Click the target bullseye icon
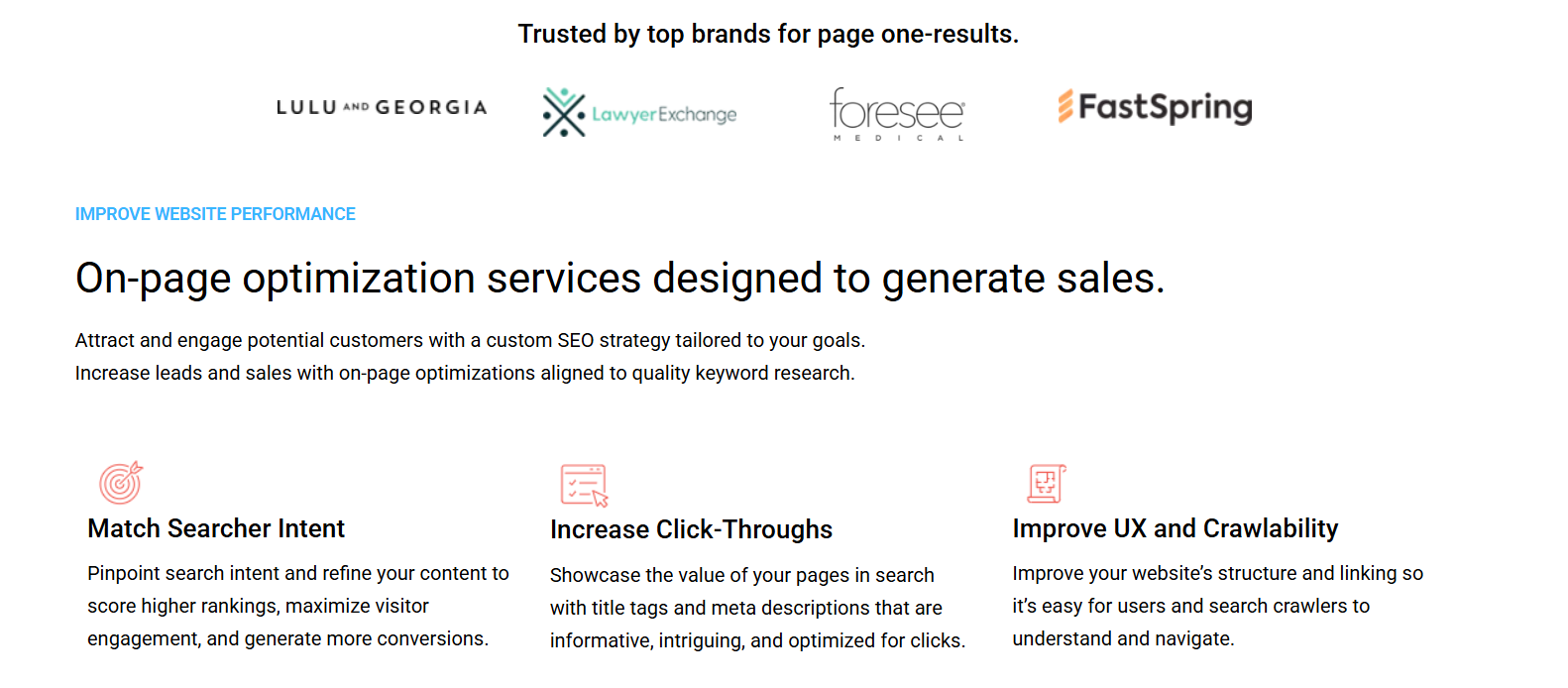Viewport: 1568px width, 688px height. point(121,483)
